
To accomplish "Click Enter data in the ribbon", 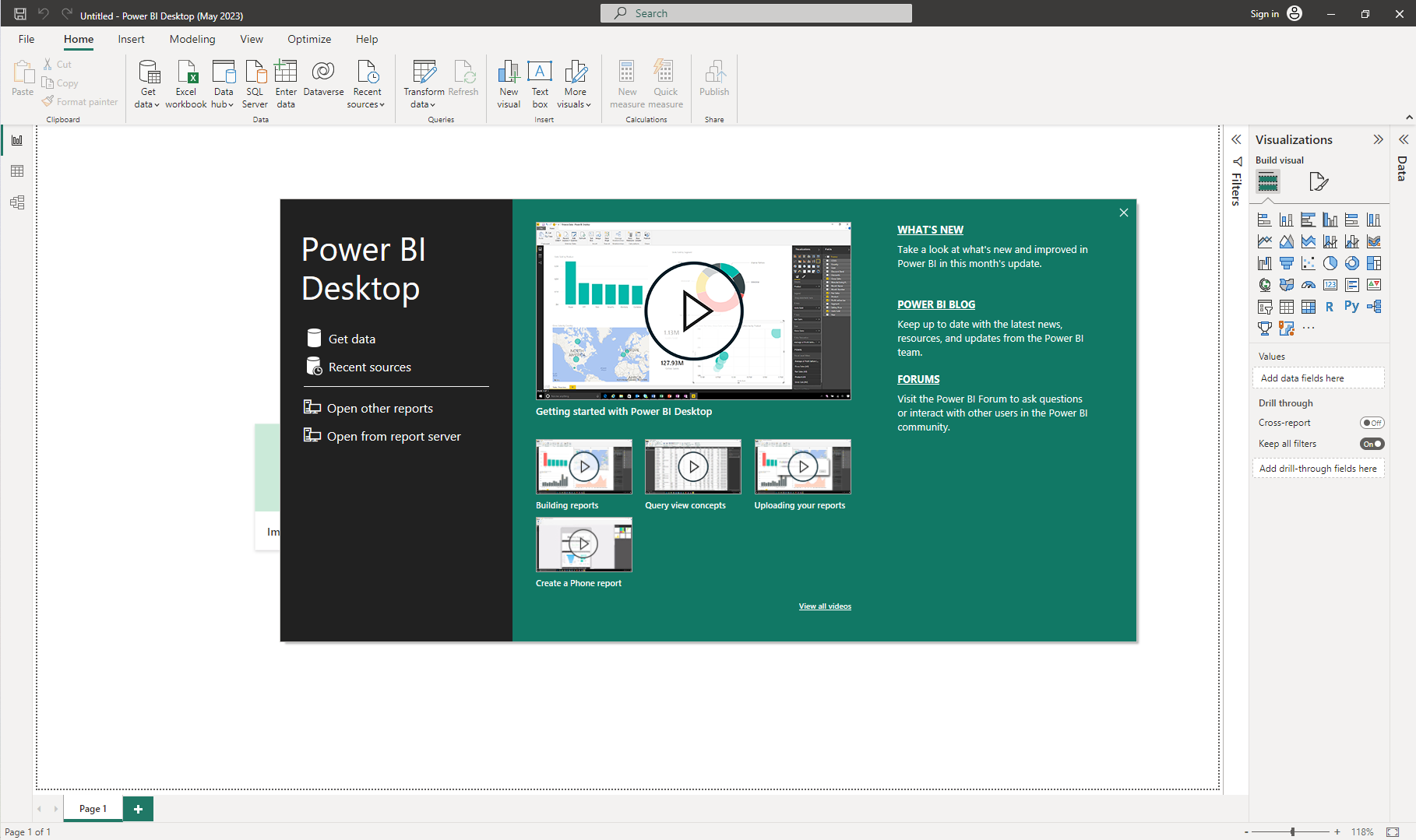I will click(x=286, y=84).
